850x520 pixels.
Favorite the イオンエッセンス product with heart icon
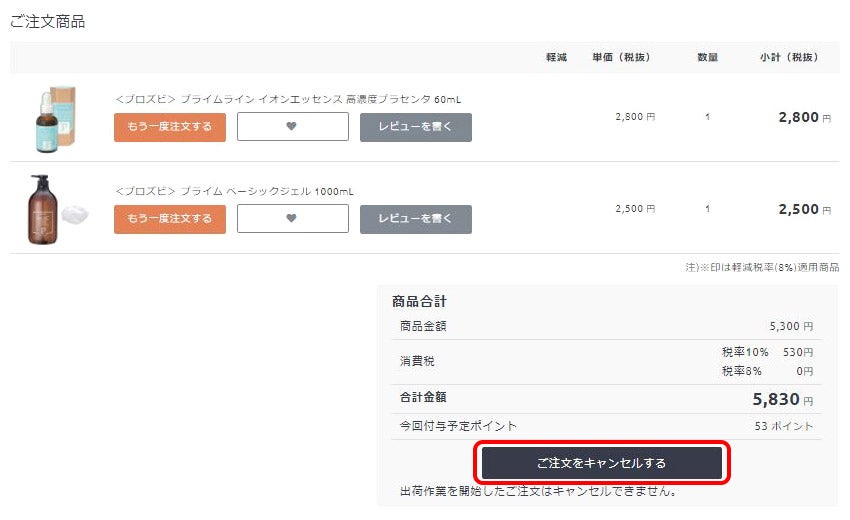pos(293,126)
